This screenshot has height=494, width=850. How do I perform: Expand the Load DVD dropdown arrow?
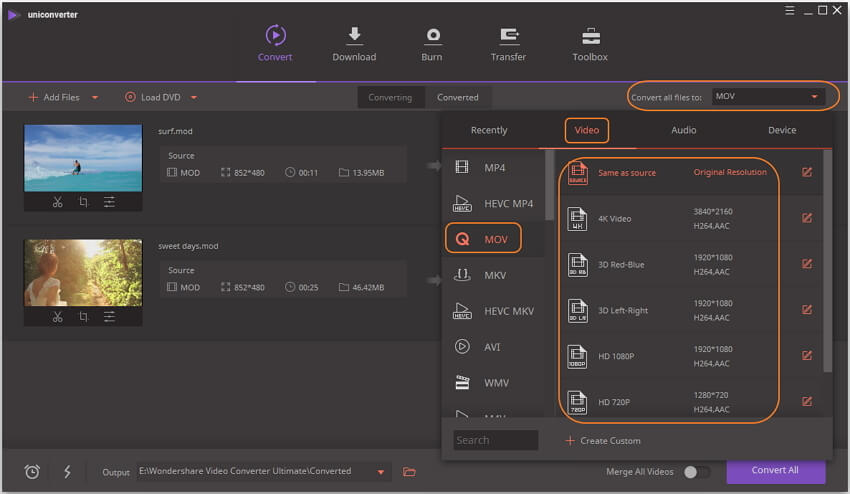194,98
